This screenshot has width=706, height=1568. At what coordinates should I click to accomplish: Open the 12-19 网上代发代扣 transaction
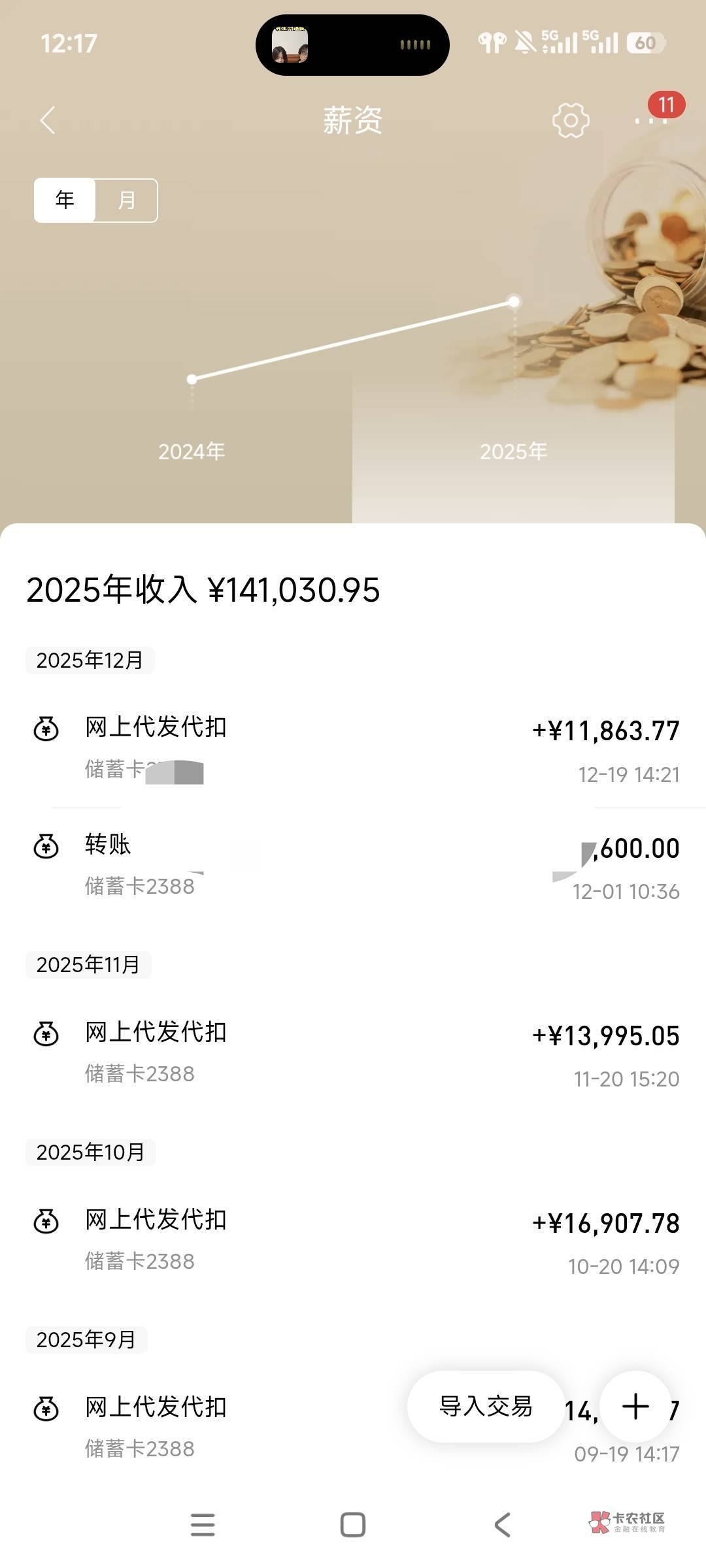[353, 749]
